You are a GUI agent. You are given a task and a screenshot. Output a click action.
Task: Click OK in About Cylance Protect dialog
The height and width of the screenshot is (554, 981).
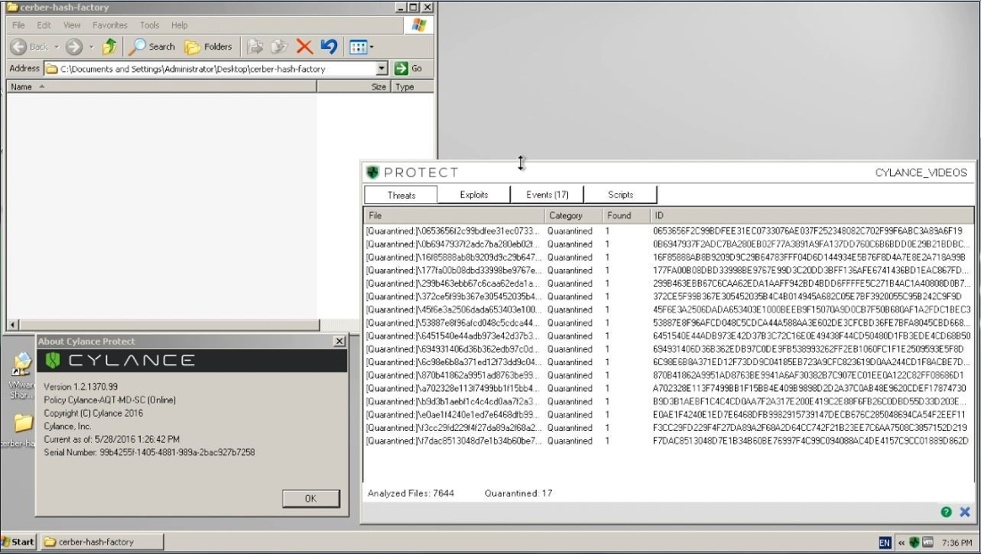coord(311,499)
